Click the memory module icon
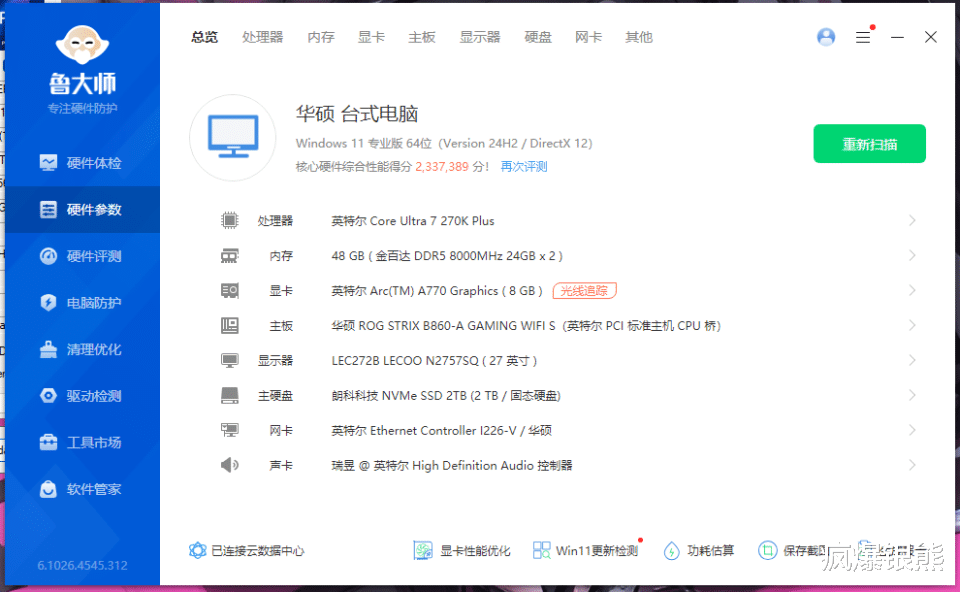Screen dimensions: 960x592 click(230, 255)
